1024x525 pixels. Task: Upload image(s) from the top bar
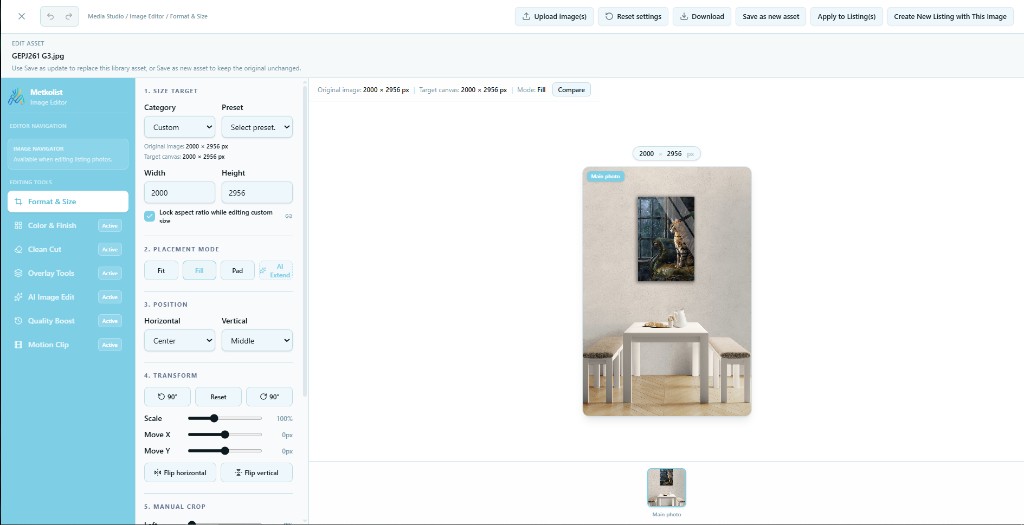coord(554,16)
